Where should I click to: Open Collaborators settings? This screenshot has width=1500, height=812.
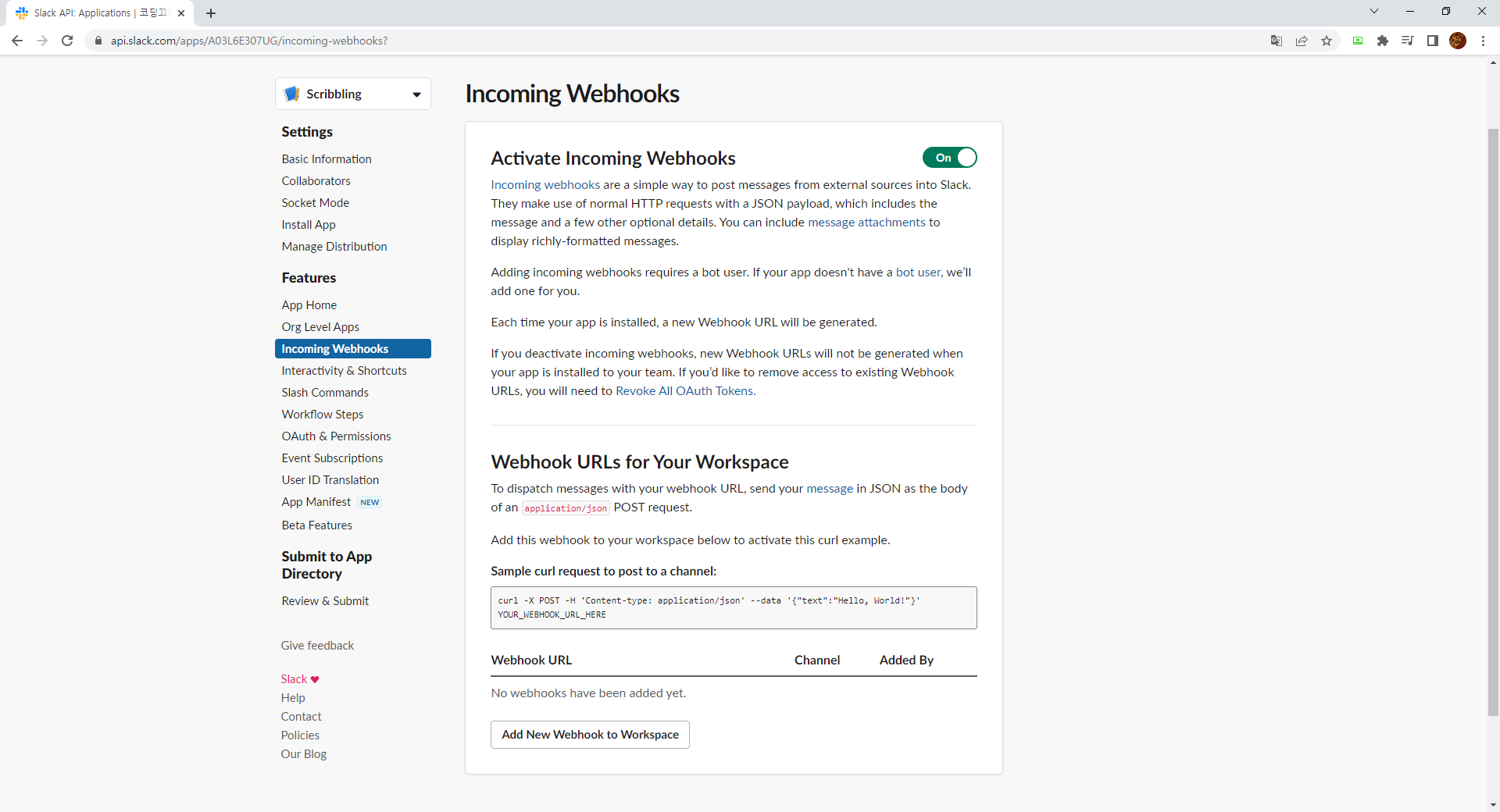(x=316, y=180)
